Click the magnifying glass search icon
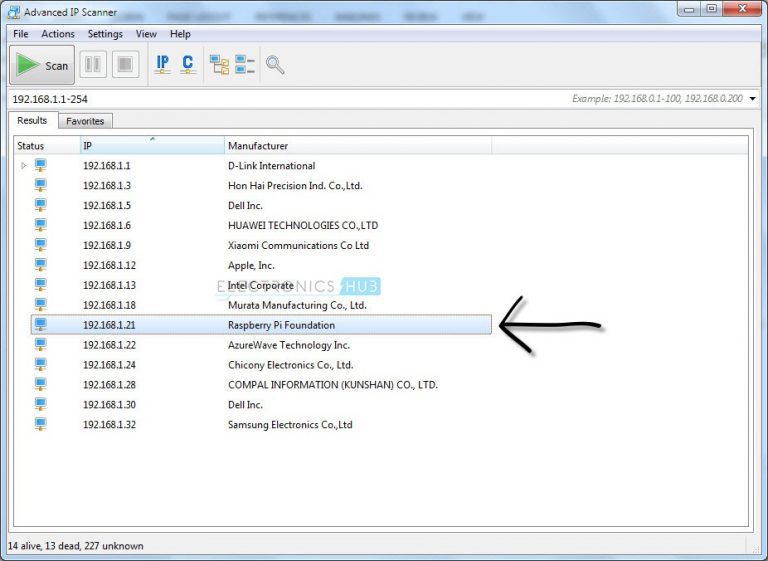This screenshot has width=768, height=561. (275, 65)
